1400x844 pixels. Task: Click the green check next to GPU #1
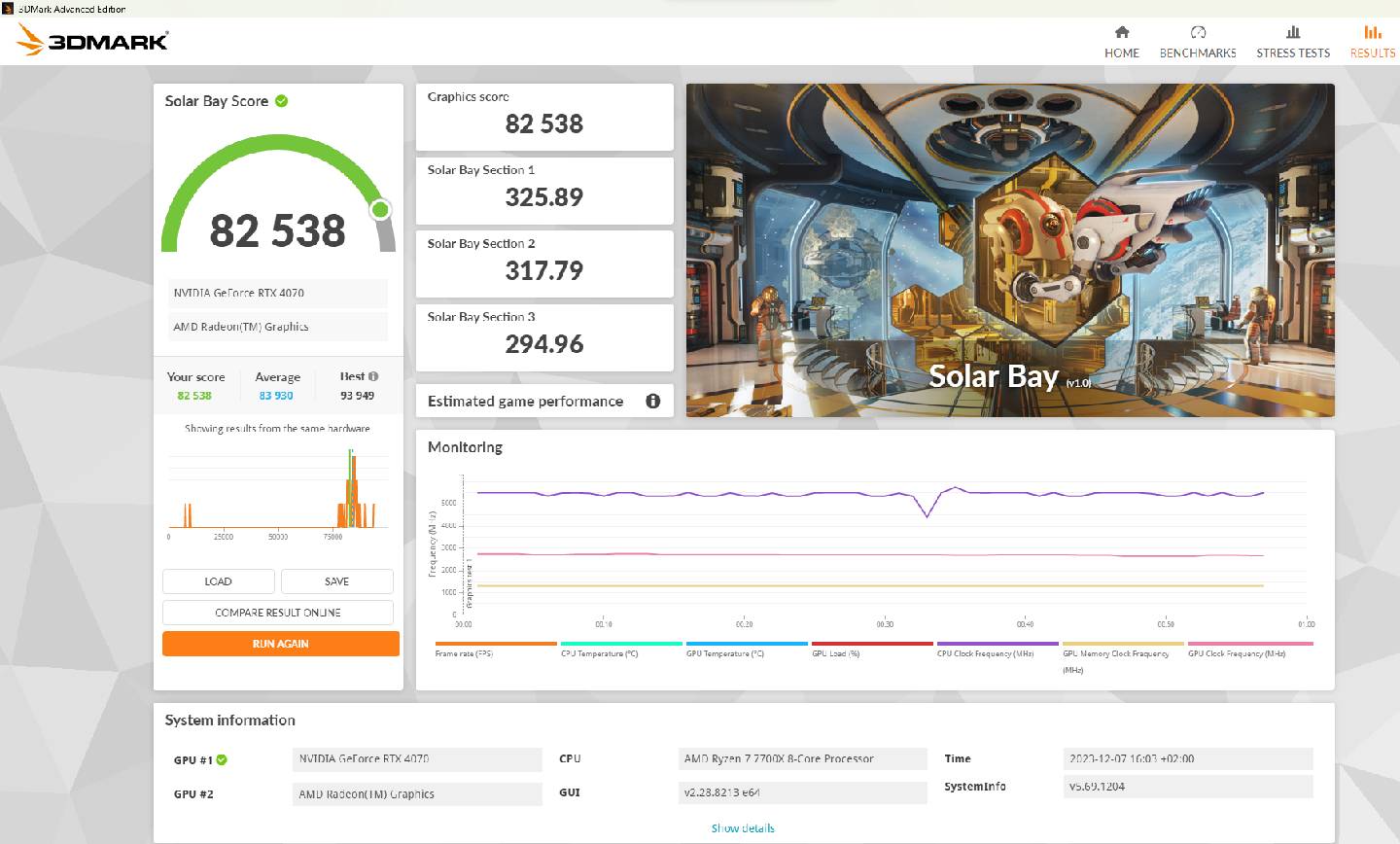point(222,759)
